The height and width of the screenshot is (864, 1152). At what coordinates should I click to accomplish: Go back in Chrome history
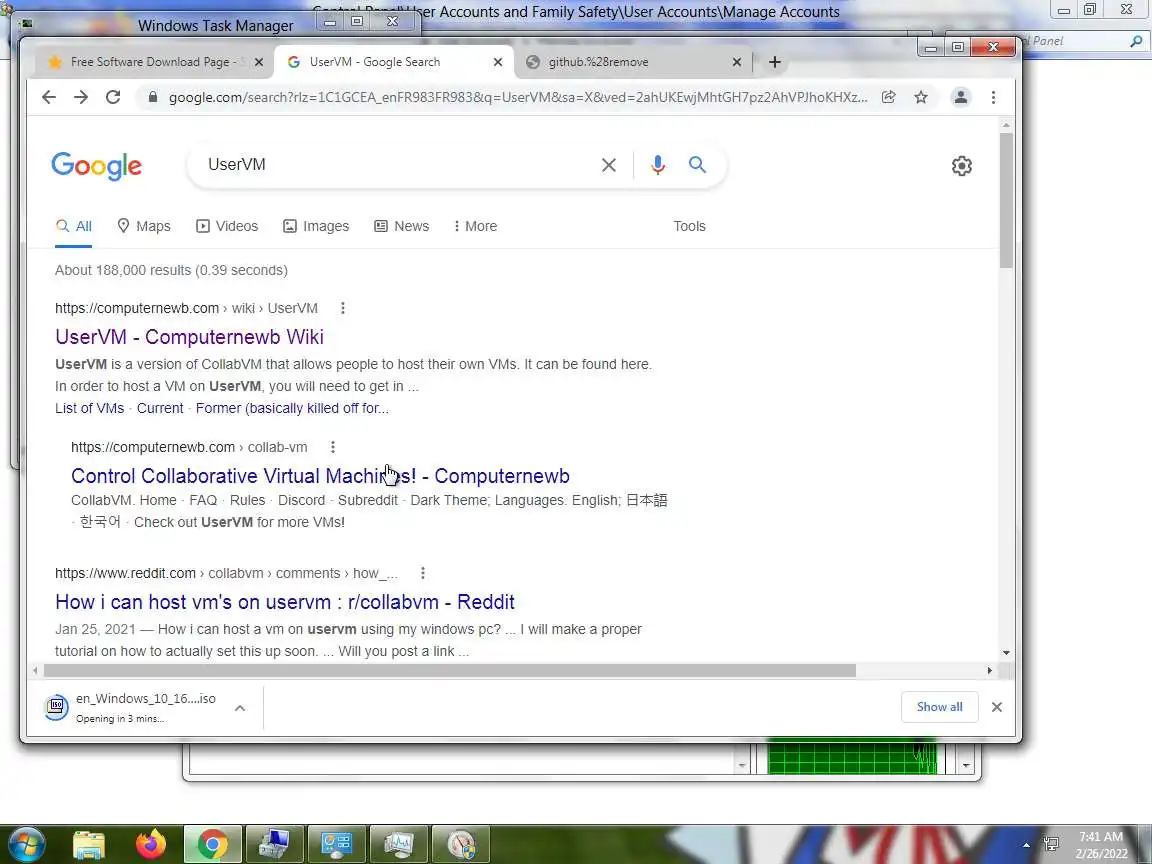point(48,97)
